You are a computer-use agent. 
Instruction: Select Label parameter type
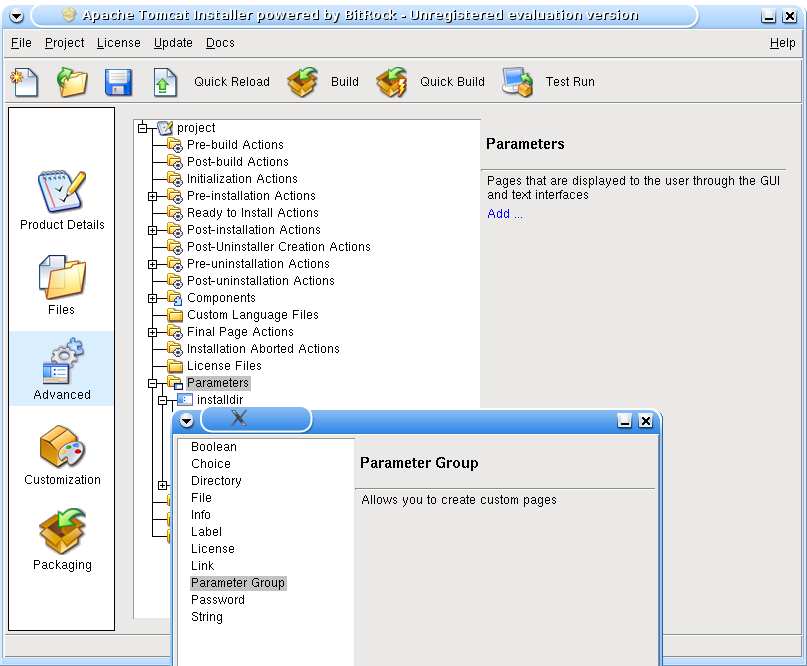click(206, 532)
